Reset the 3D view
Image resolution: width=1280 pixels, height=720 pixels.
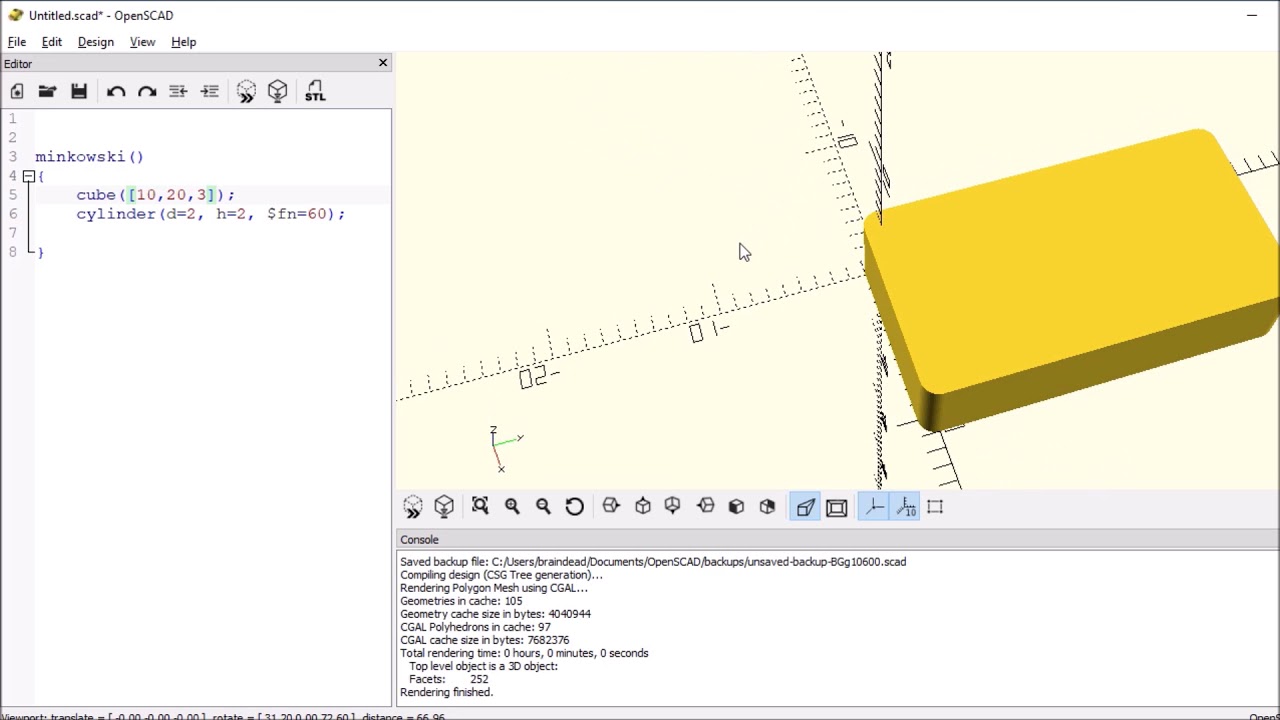point(575,507)
